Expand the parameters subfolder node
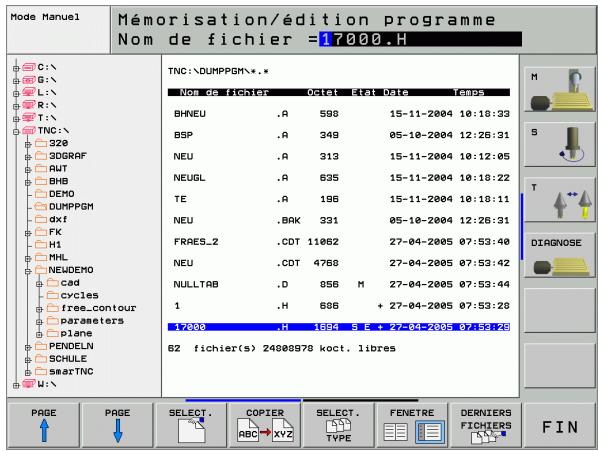Viewport: 598px width, 451px height. 39,322
